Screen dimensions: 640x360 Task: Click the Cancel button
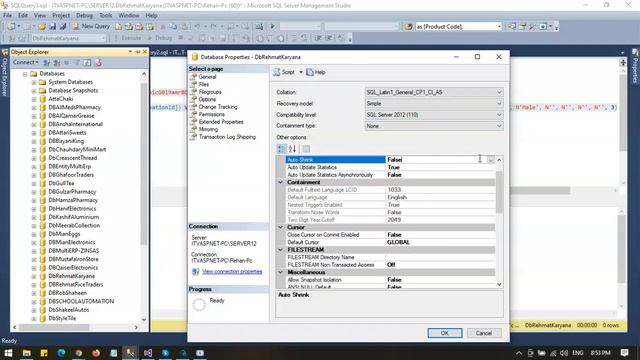coord(484,333)
